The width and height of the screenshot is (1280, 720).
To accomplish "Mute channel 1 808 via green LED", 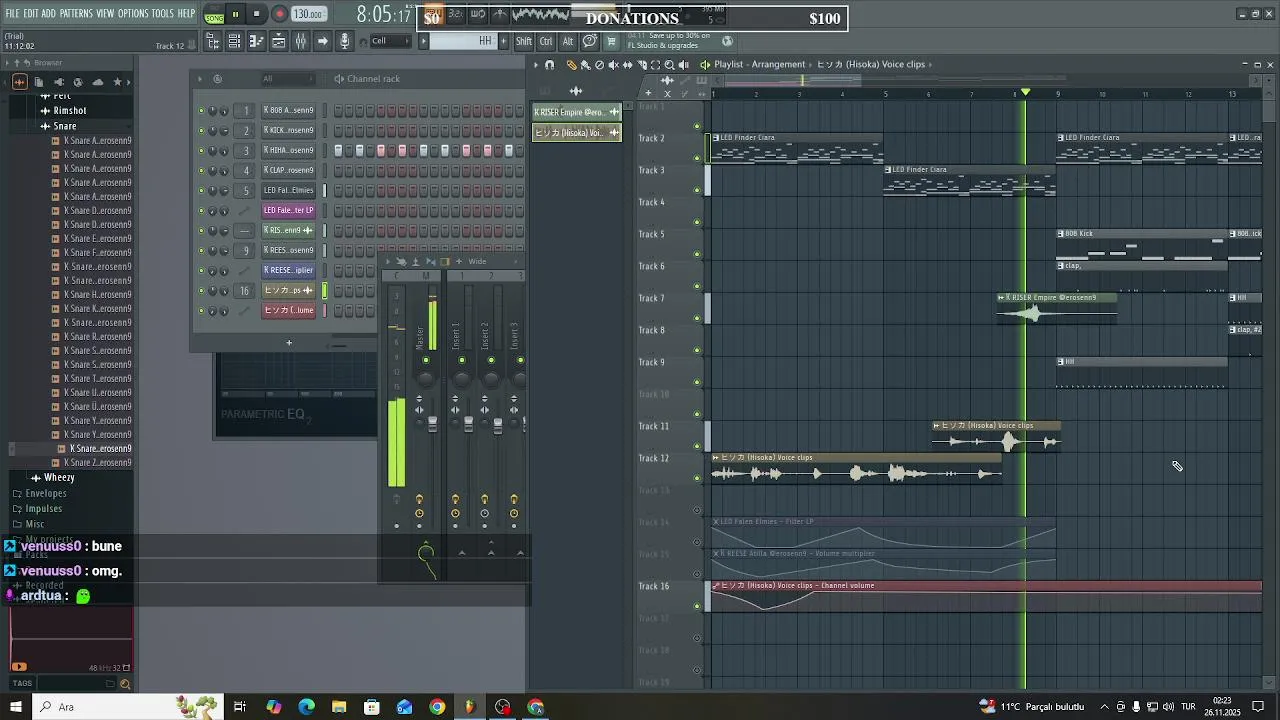I will [x=201, y=111].
